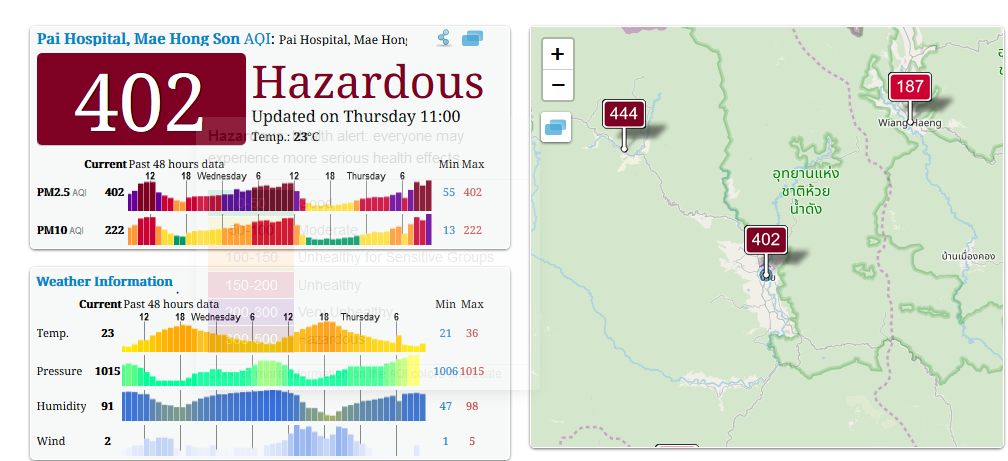Click the blue windows icon in AQI header

(x=473, y=39)
